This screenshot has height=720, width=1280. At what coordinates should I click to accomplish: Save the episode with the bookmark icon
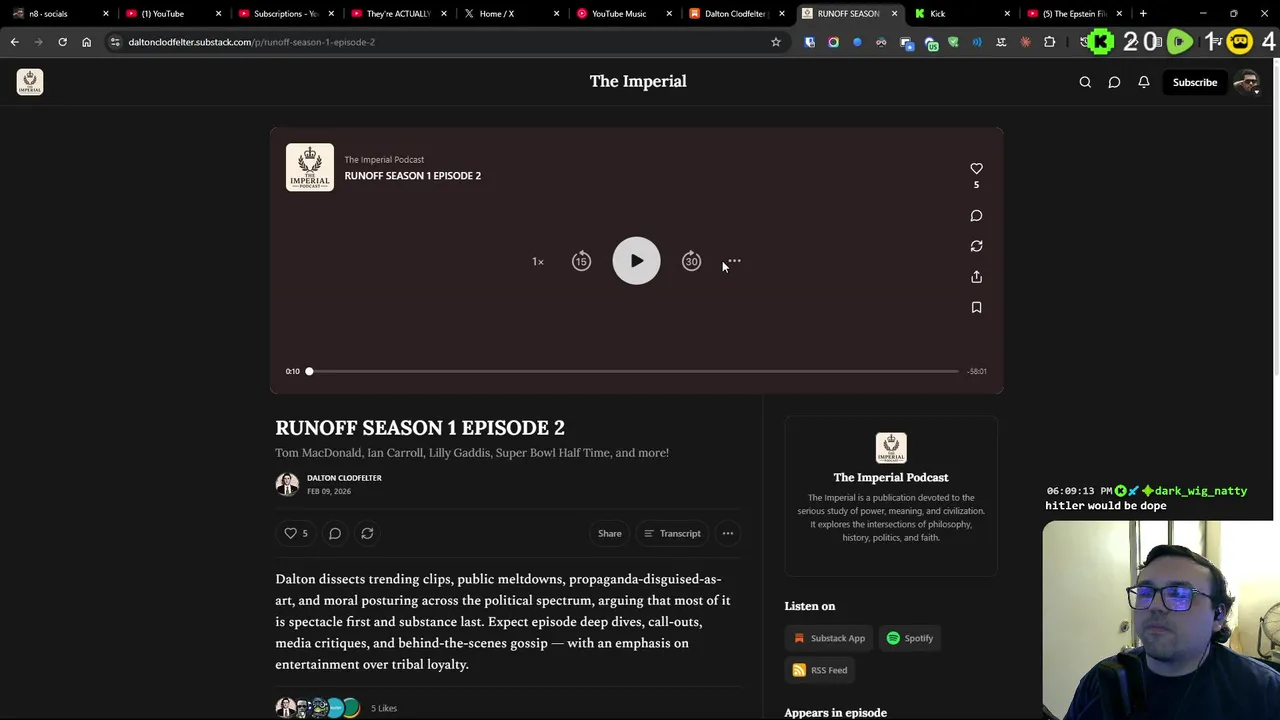pyautogui.click(x=976, y=308)
